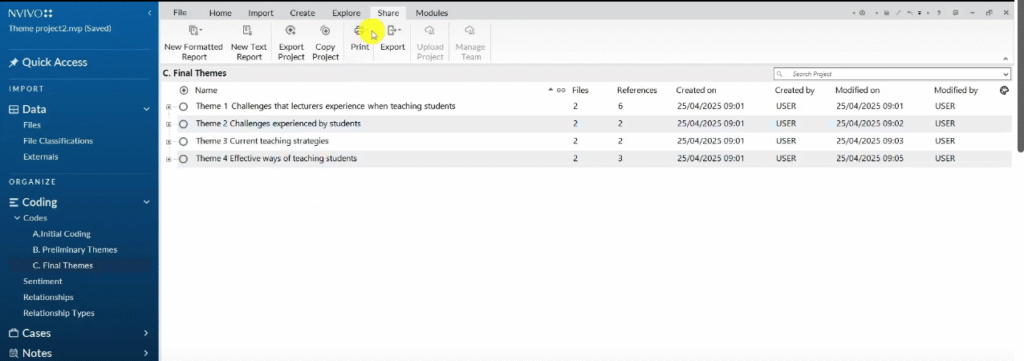This screenshot has width=1024, height=361.
Task: Switch to the Create tab
Action: click(x=302, y=13)
